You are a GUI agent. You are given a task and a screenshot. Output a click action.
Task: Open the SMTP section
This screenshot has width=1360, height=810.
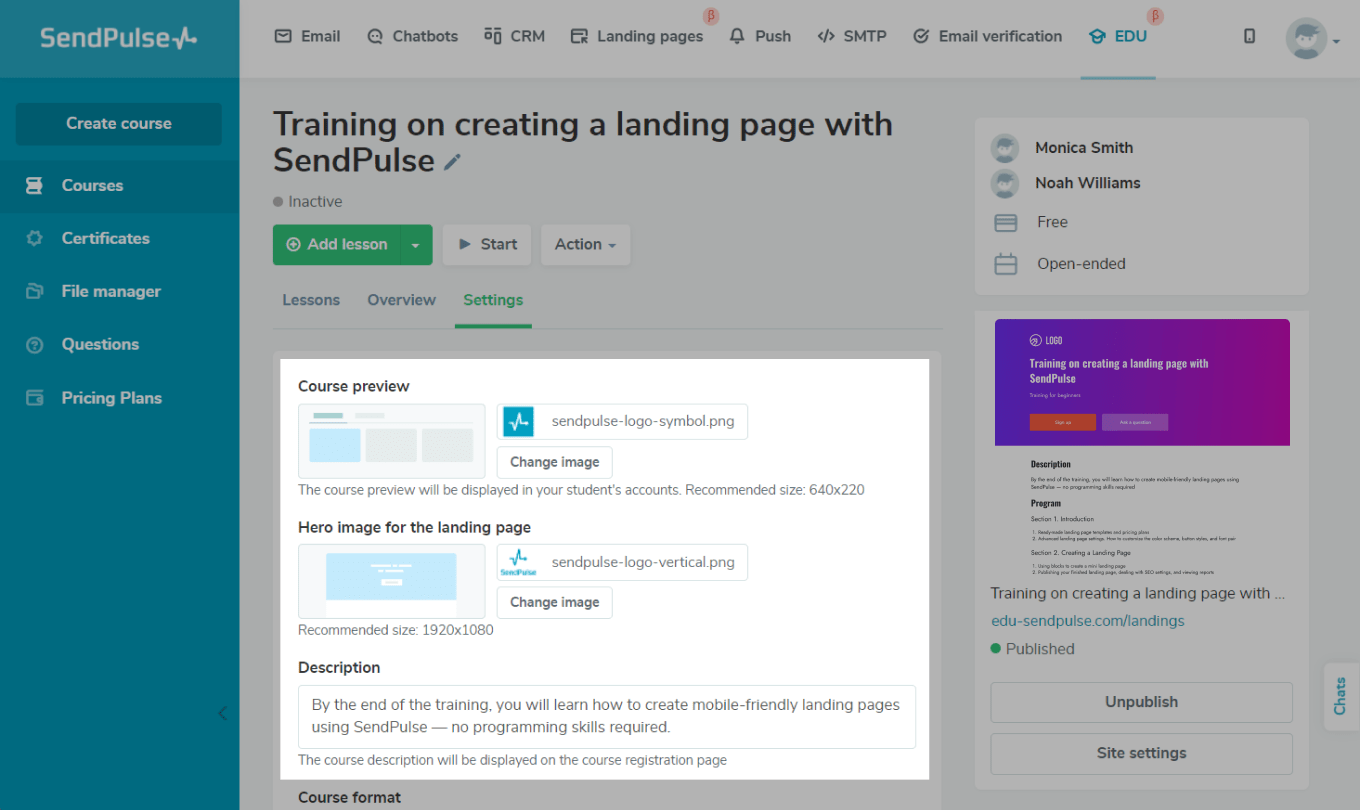(852, 36)
